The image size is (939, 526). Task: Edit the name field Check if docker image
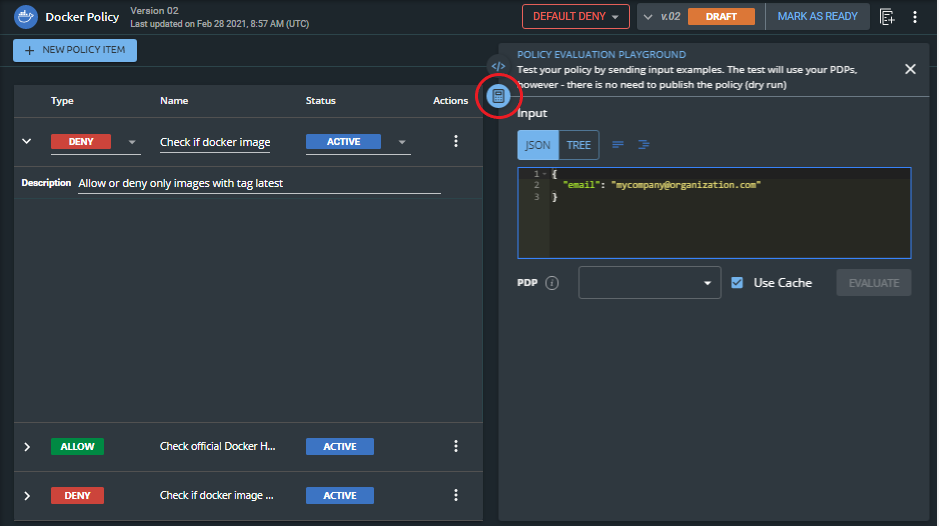coord(215,143)
